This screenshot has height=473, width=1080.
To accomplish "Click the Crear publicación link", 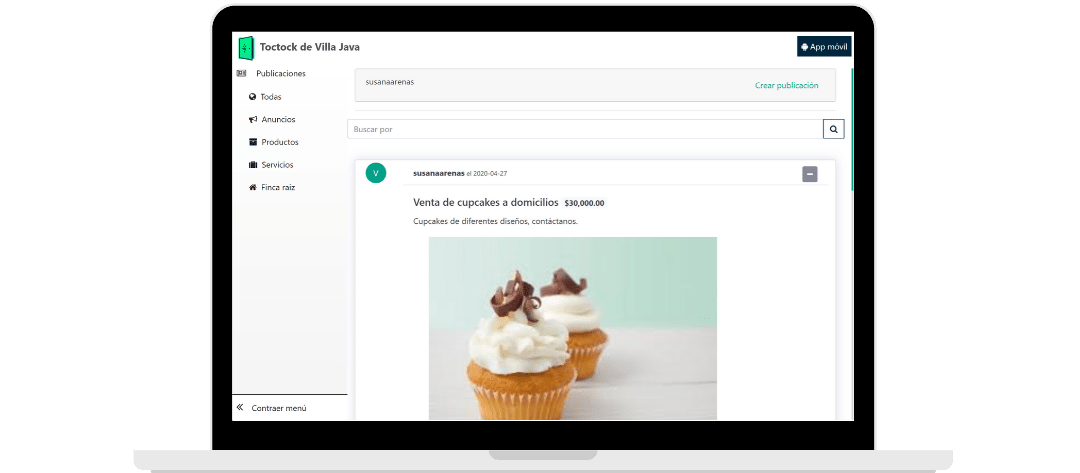I will click(x=786, y=86).
